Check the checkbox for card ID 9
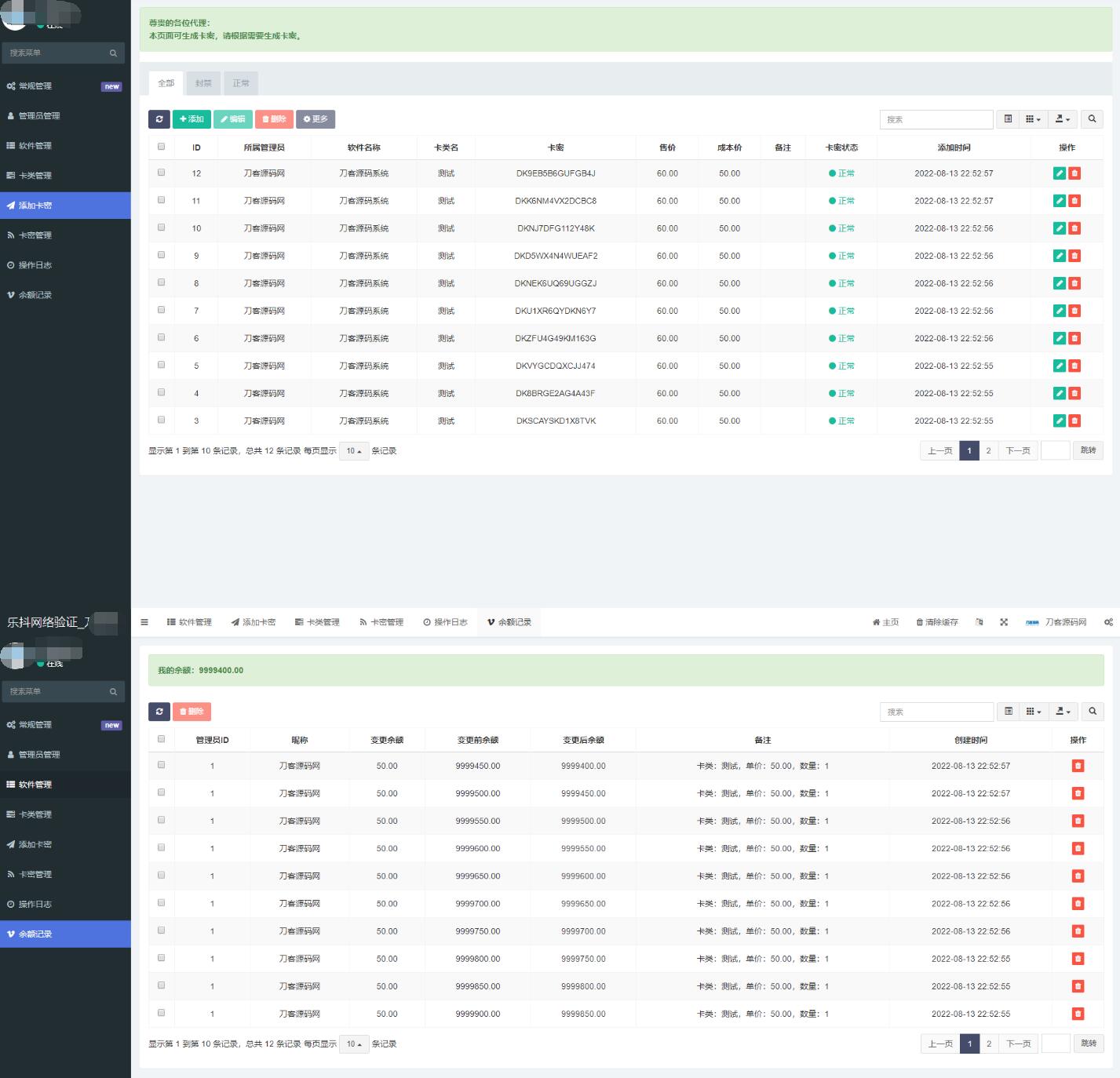 (162, 255)
